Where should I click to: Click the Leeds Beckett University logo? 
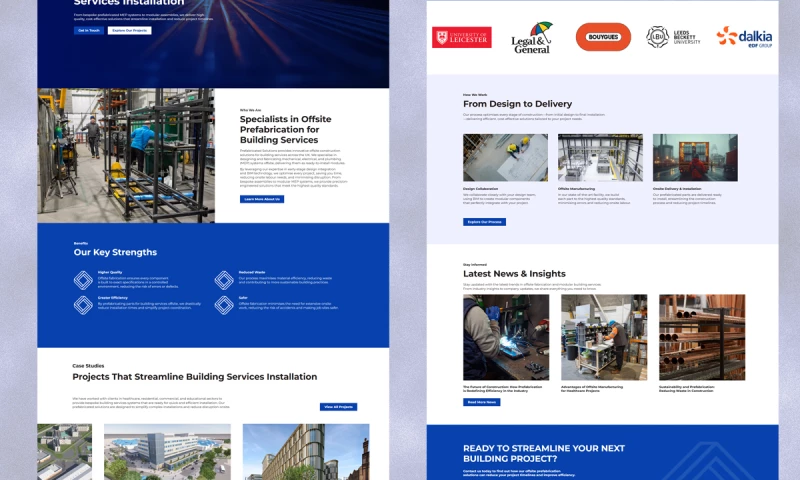(x=673, y=37)
